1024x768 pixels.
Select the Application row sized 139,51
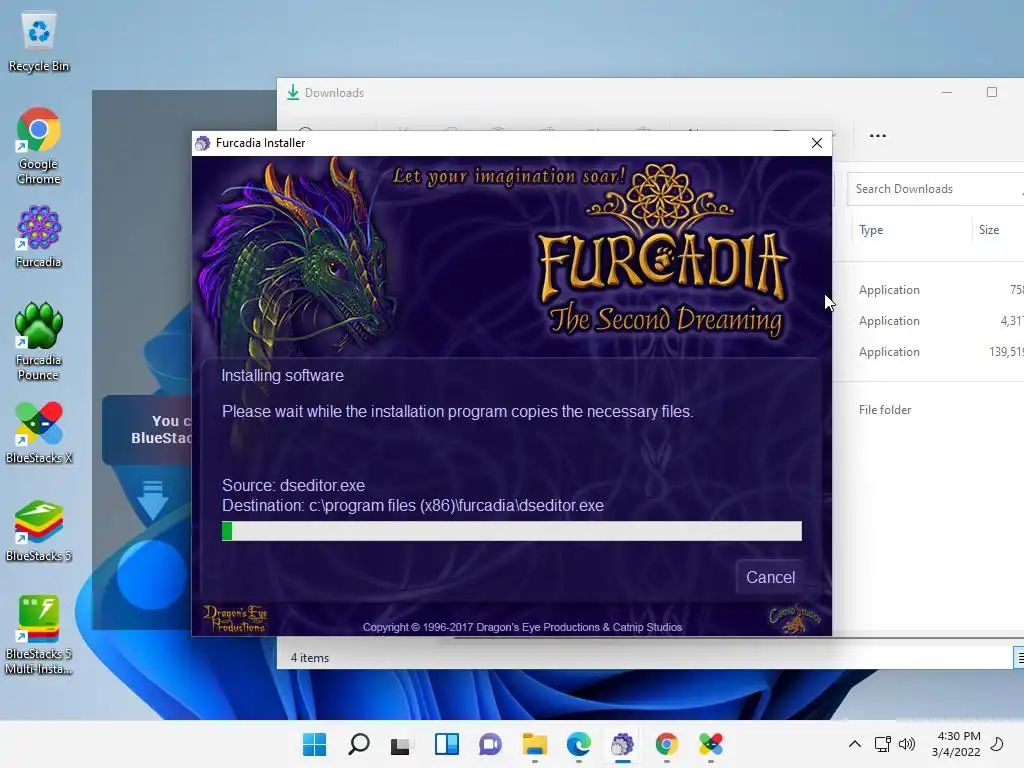coord(928,351)
